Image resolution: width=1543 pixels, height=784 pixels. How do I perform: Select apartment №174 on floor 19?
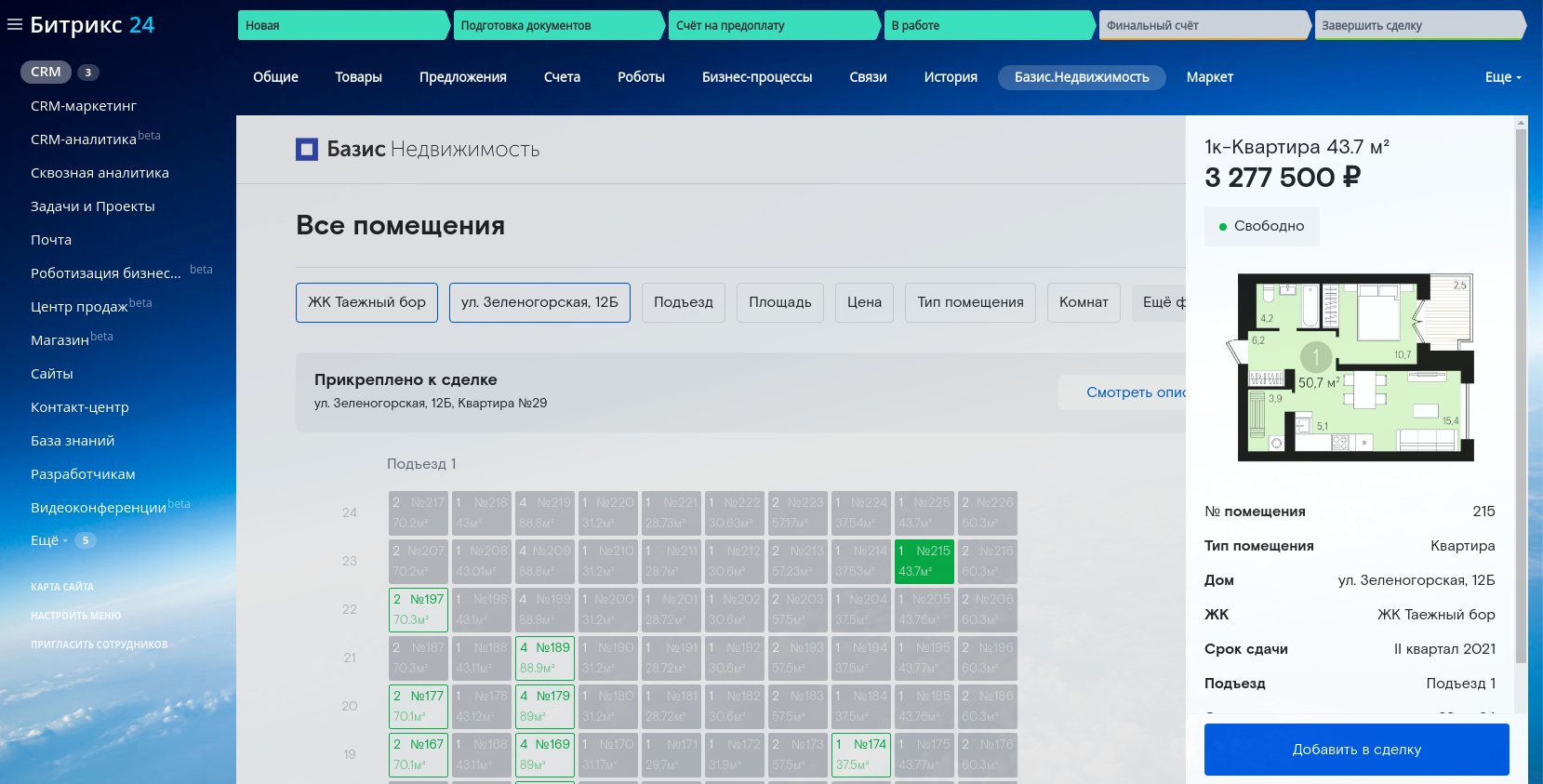point(861,755)
